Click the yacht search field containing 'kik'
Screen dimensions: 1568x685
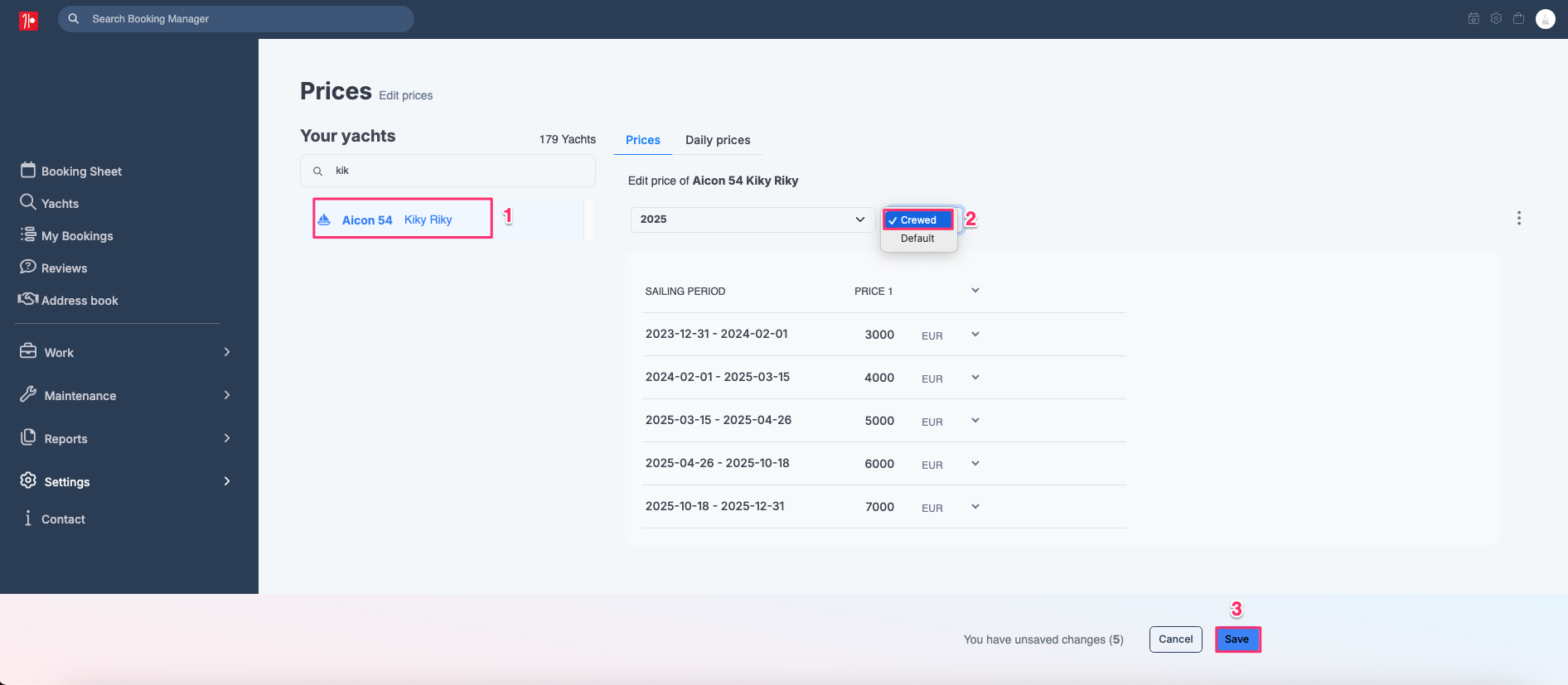pyautogui.click(x=448, y=171)
